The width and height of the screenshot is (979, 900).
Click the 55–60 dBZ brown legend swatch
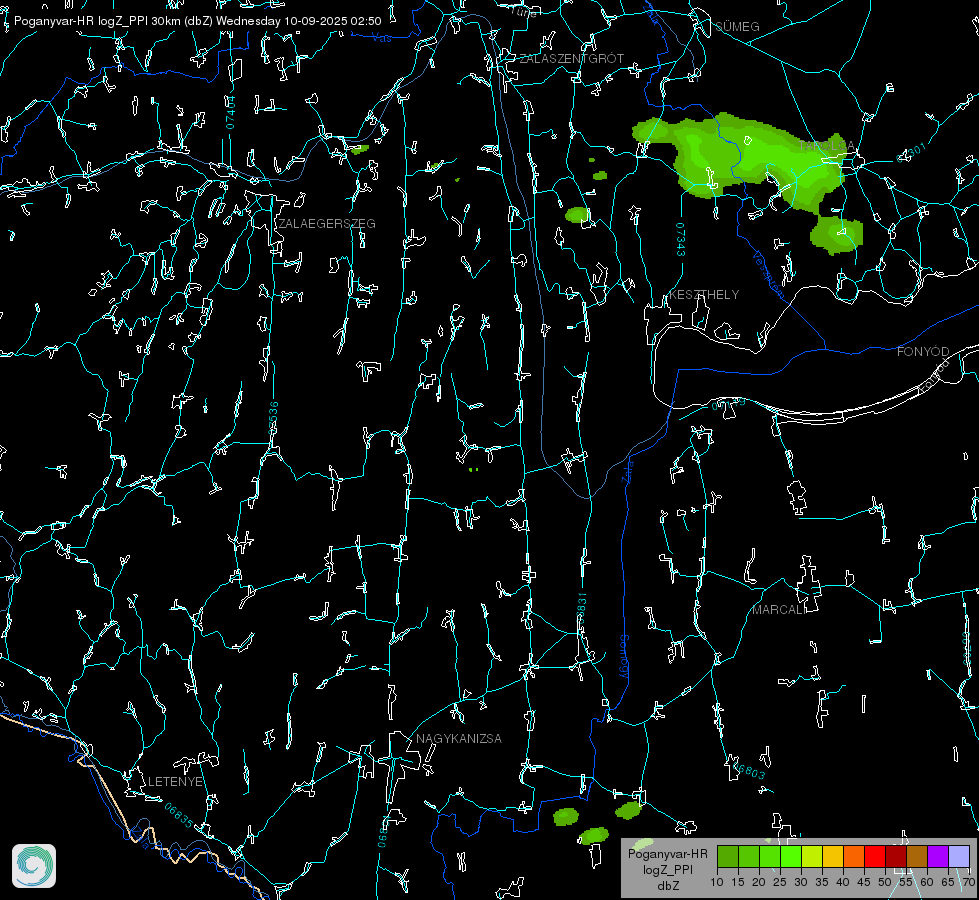coord(917,856)
